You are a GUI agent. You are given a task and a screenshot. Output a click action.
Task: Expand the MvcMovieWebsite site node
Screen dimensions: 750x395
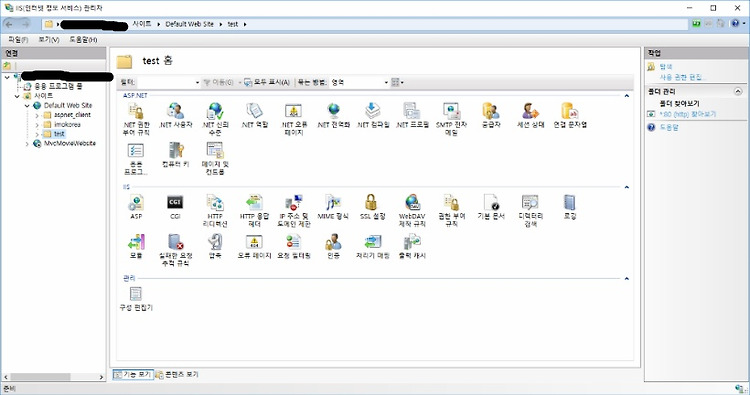tap(27, 143)
